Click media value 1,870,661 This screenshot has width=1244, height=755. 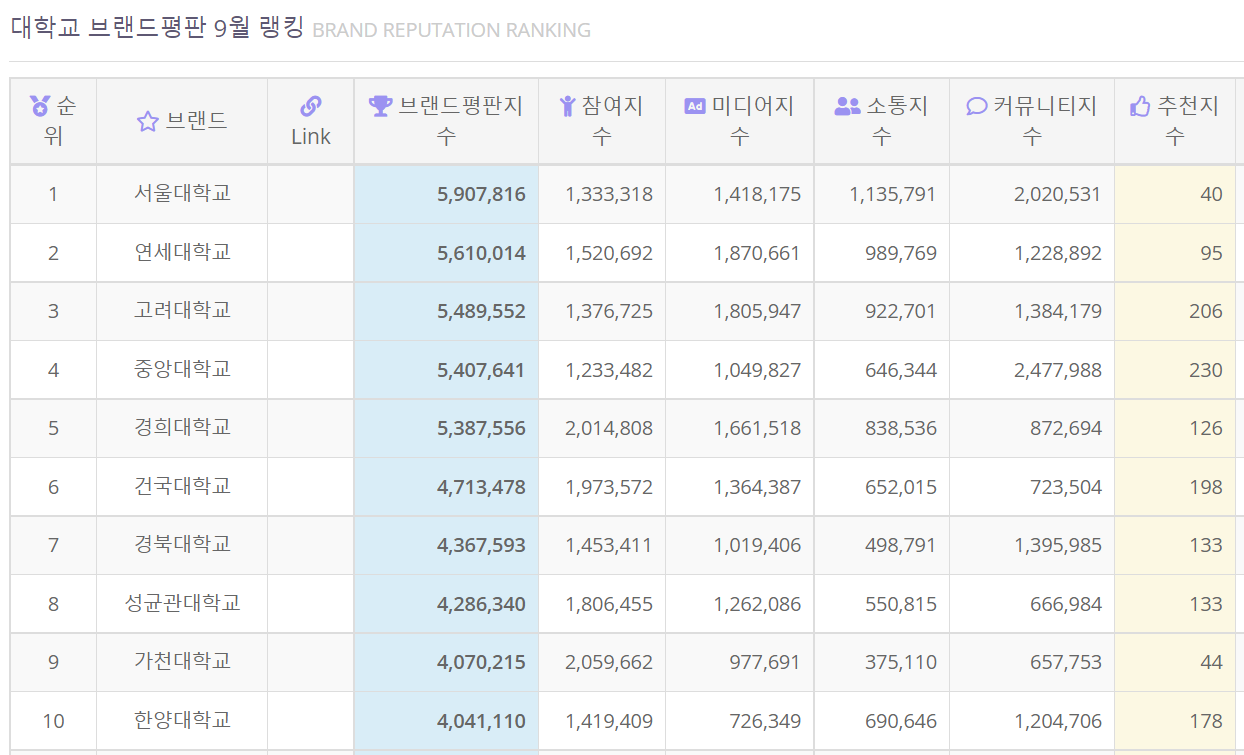(757, 253)
